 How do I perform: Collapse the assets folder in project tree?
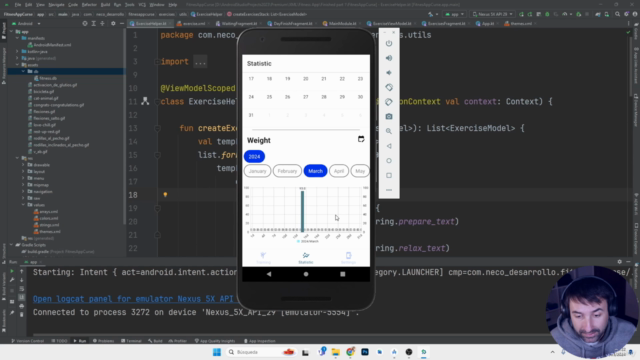(18, 65)
